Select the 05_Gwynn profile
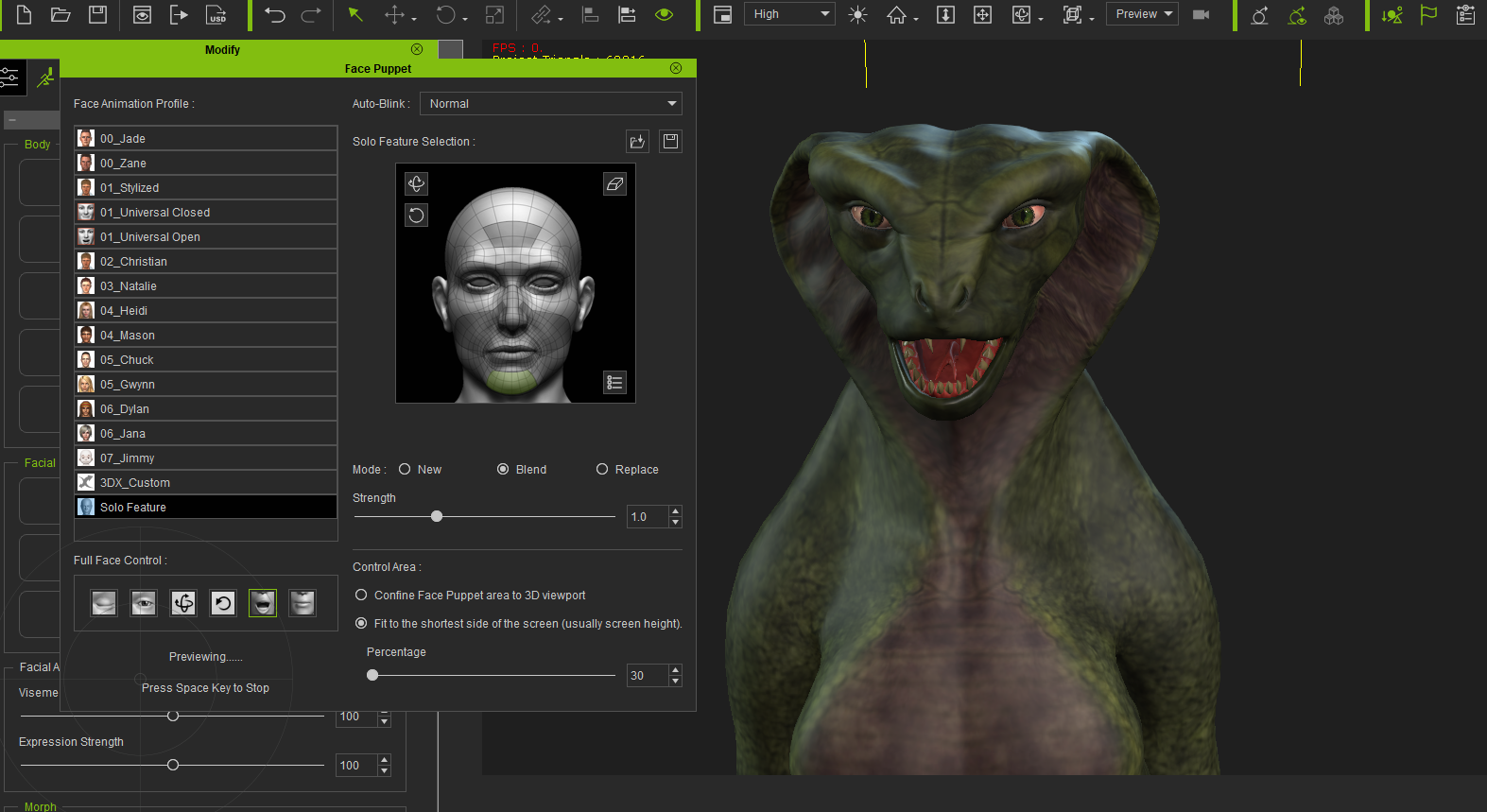The image size is (1487, 812). pos(206,385)
